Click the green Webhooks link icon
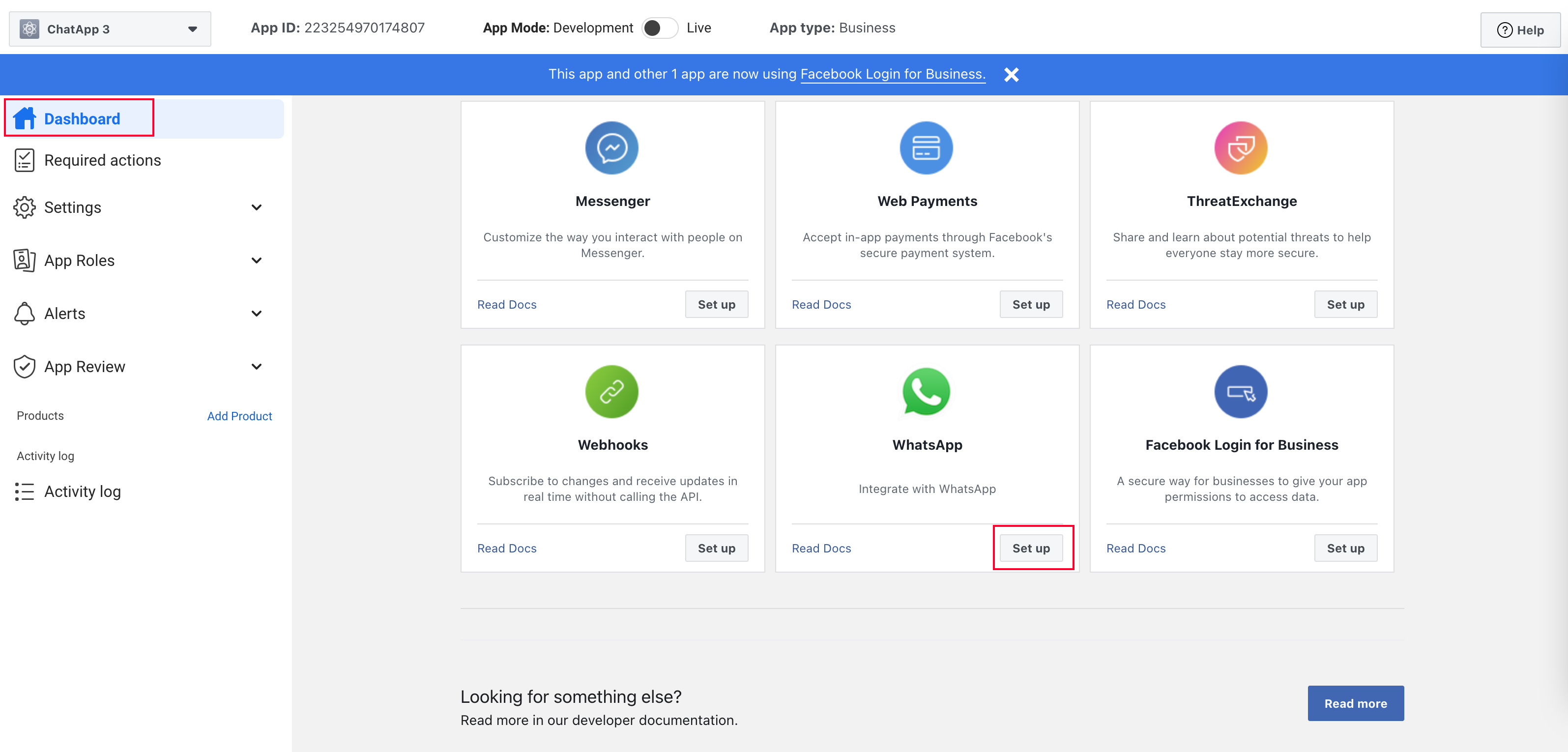The height and width of the screenshot is (752, 1568). (x=612, y=392)
